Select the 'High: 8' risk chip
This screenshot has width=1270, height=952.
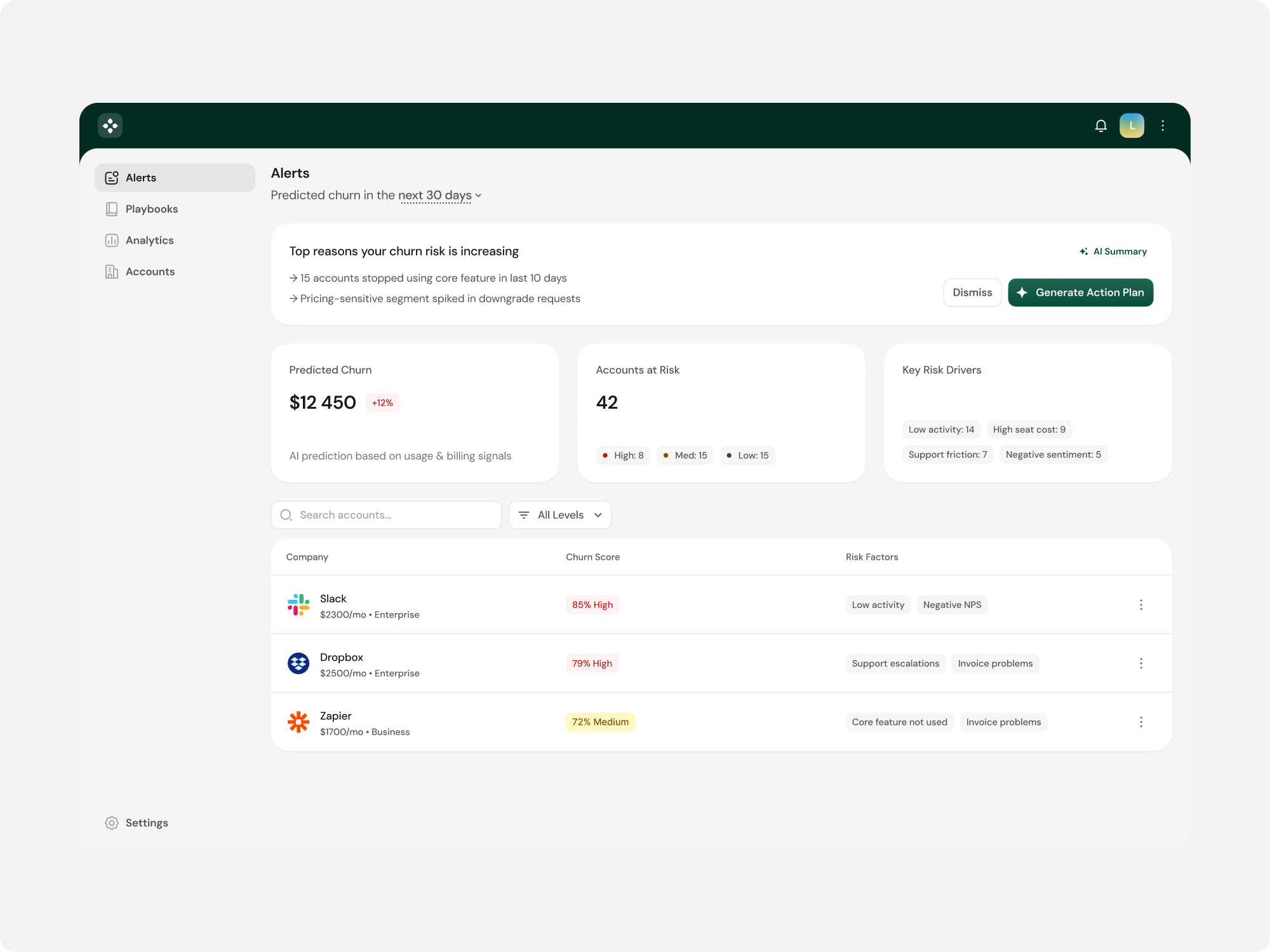point(623,455)
